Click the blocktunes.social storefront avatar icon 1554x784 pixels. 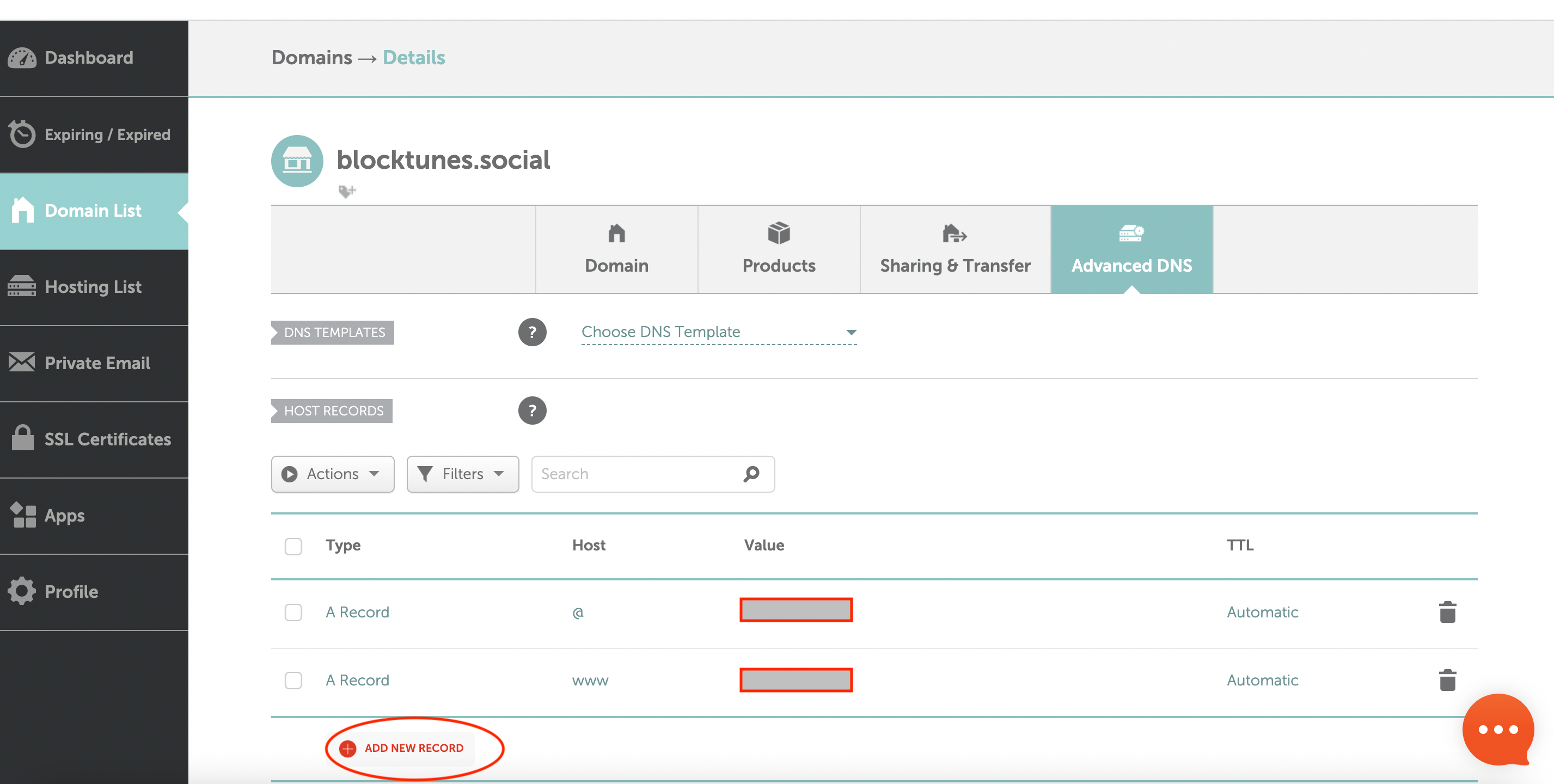297,161
